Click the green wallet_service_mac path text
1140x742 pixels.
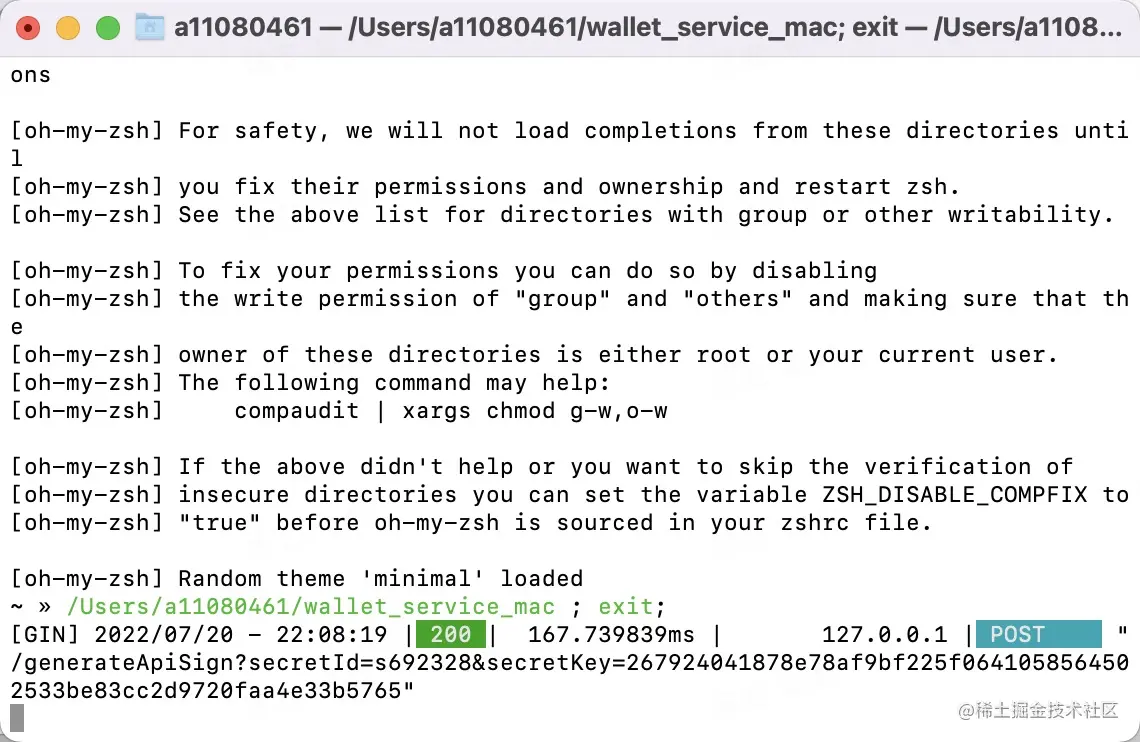[310, 606]
